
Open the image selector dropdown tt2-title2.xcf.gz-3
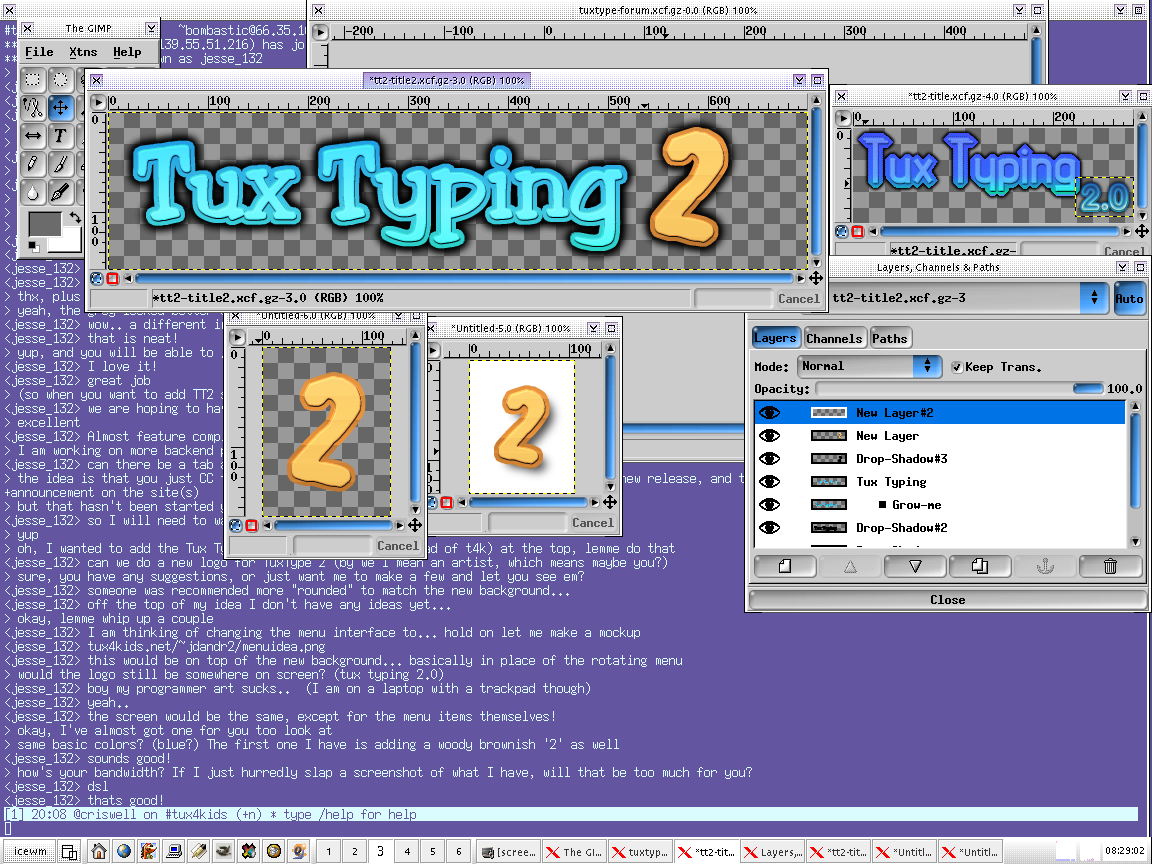point(968,298)
